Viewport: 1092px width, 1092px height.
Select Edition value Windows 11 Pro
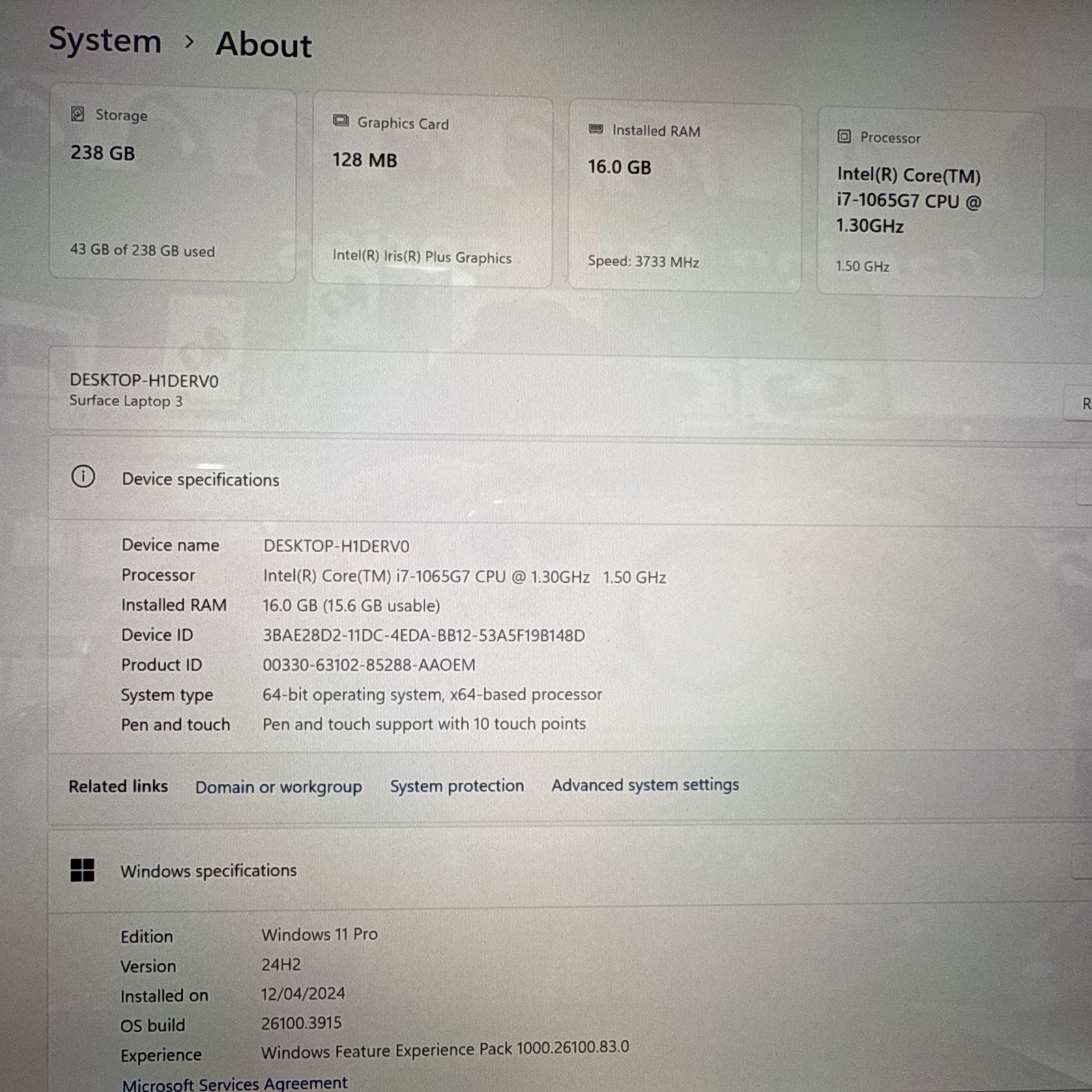[319, 934]
